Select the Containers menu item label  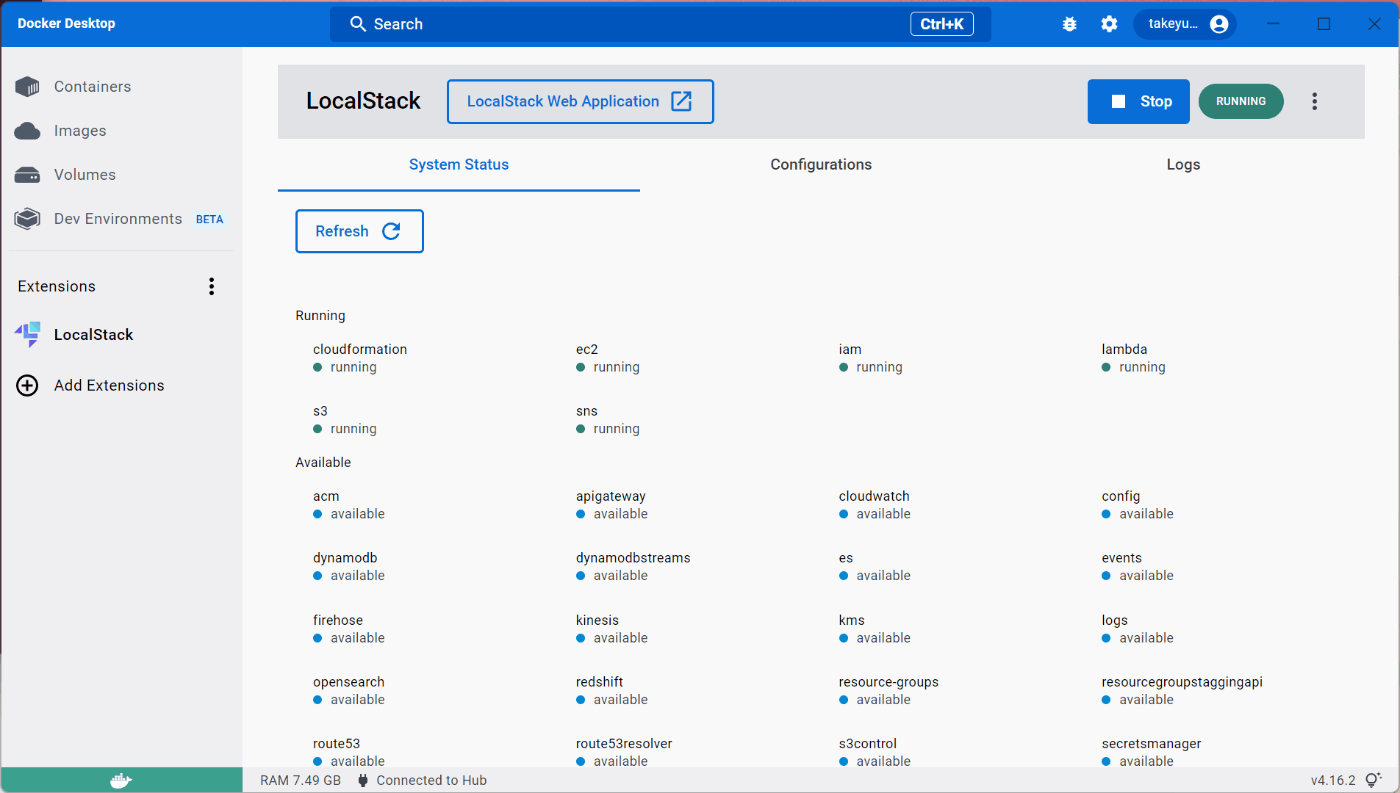[x=92, y=87]
